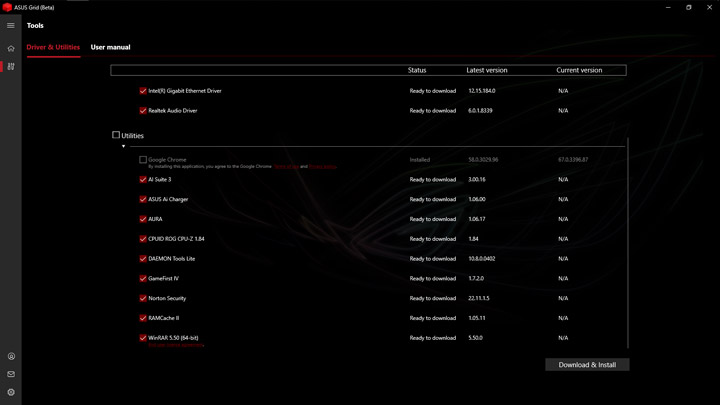
Task: Click Ready to download status for AURA
Action: click(x=433, y=219)
